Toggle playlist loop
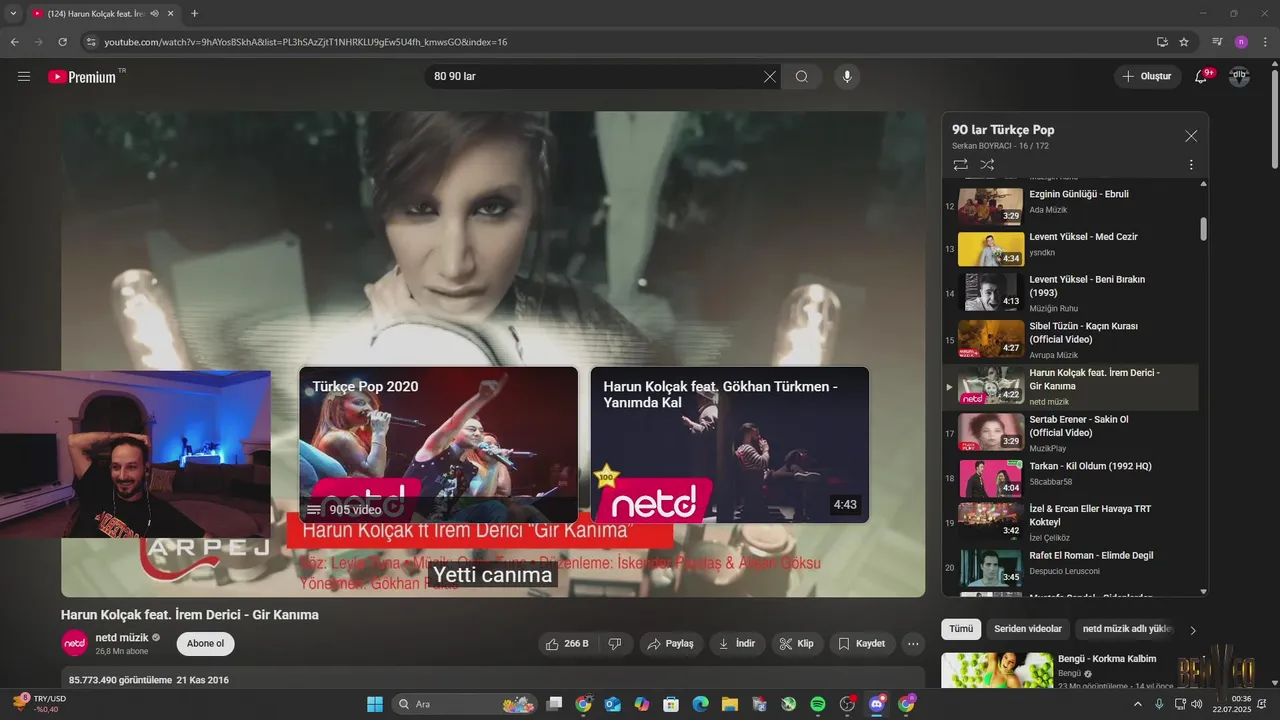The image size is (1280, 720). [x=960, y=165]
